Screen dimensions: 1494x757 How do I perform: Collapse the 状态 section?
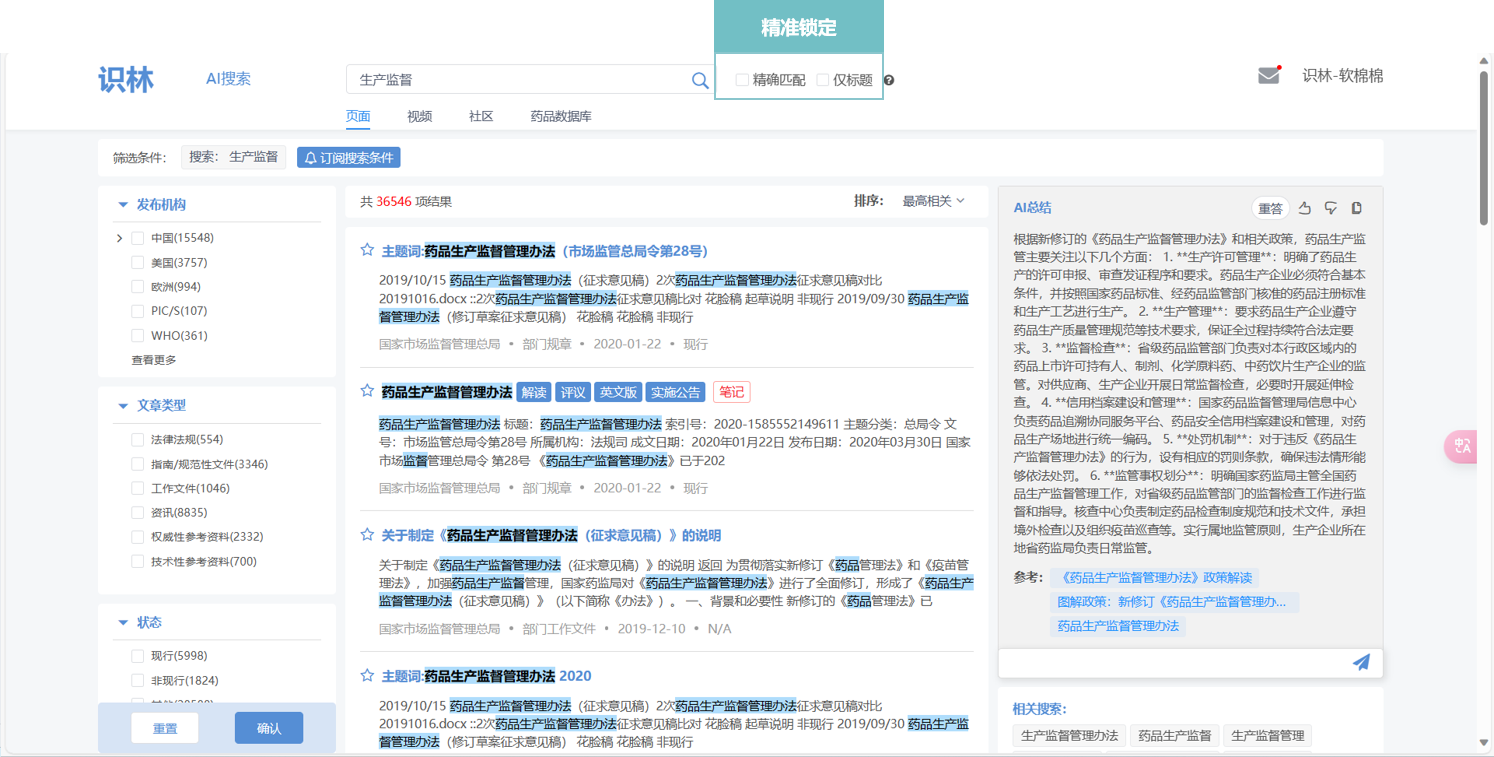click(x=123, y=623)
